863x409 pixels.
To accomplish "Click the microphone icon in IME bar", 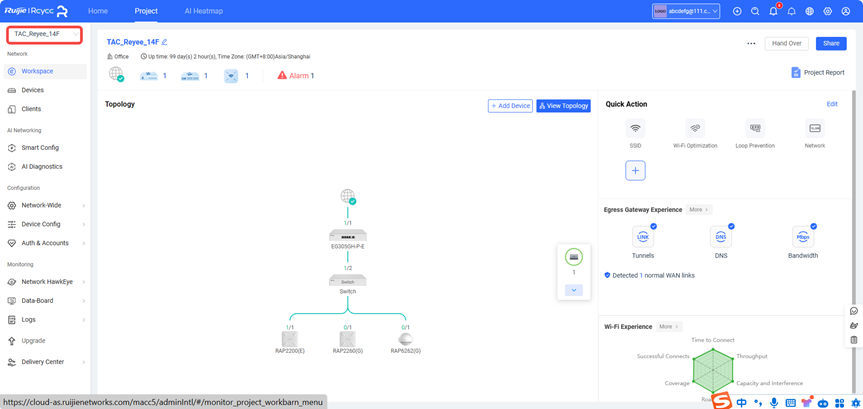I will click(774, 403).
